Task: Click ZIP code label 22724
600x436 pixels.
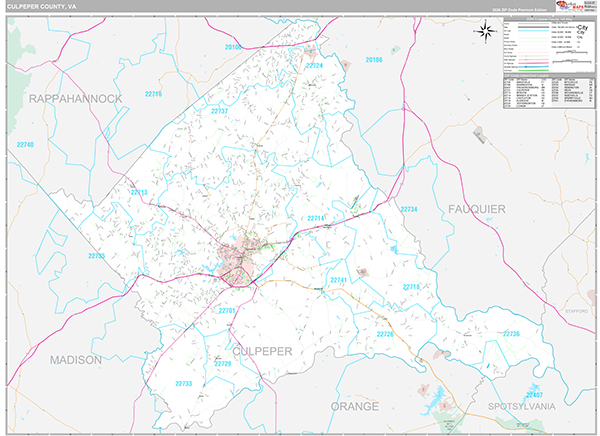Action: click(x=314, y=66)
